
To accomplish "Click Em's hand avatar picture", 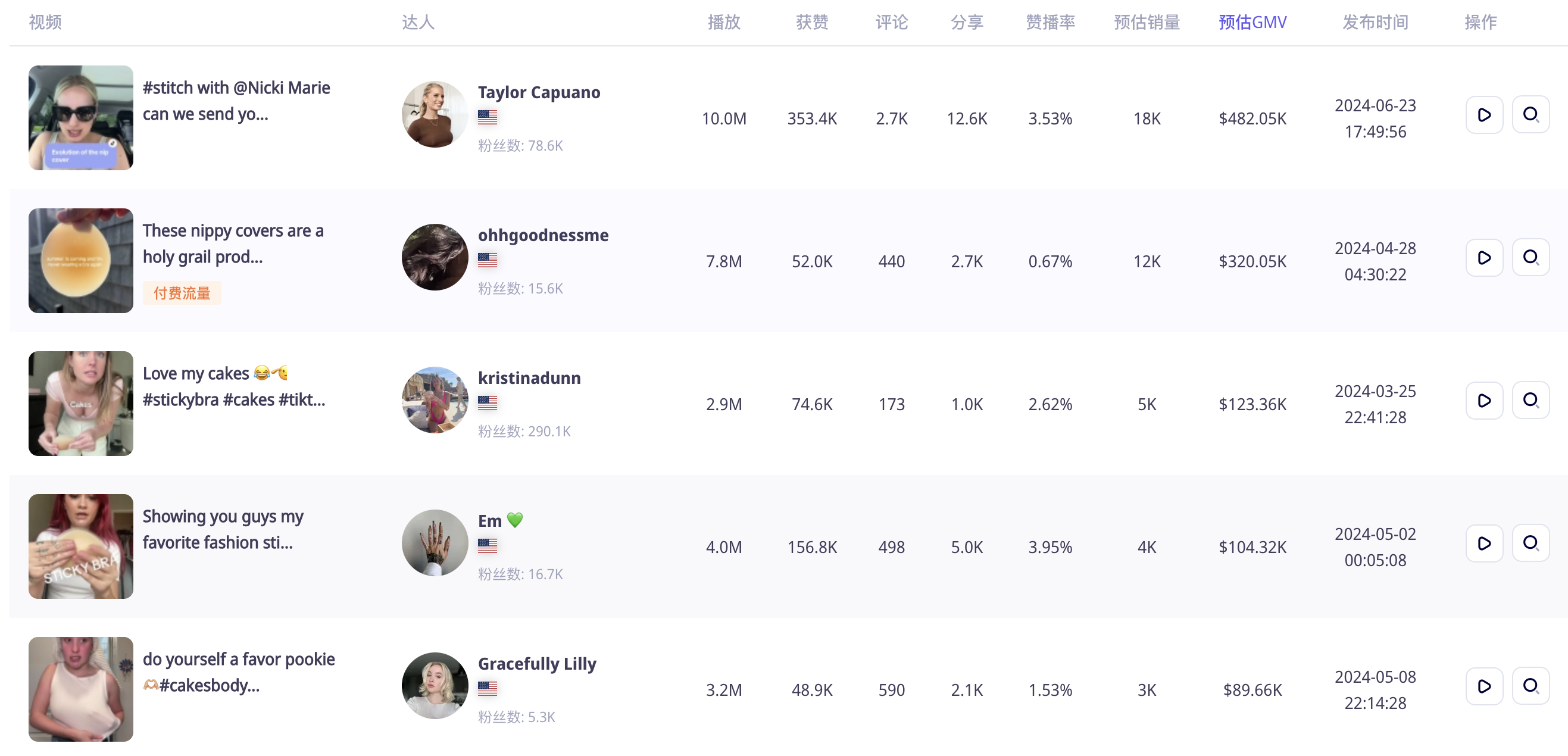I will click(435, 543).
